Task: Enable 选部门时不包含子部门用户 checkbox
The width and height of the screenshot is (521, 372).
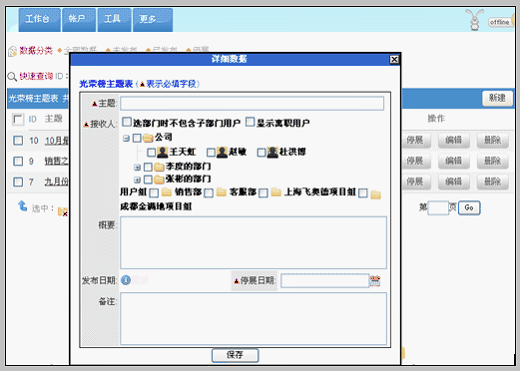Action: pyautogui.click(x=127, y=122)
